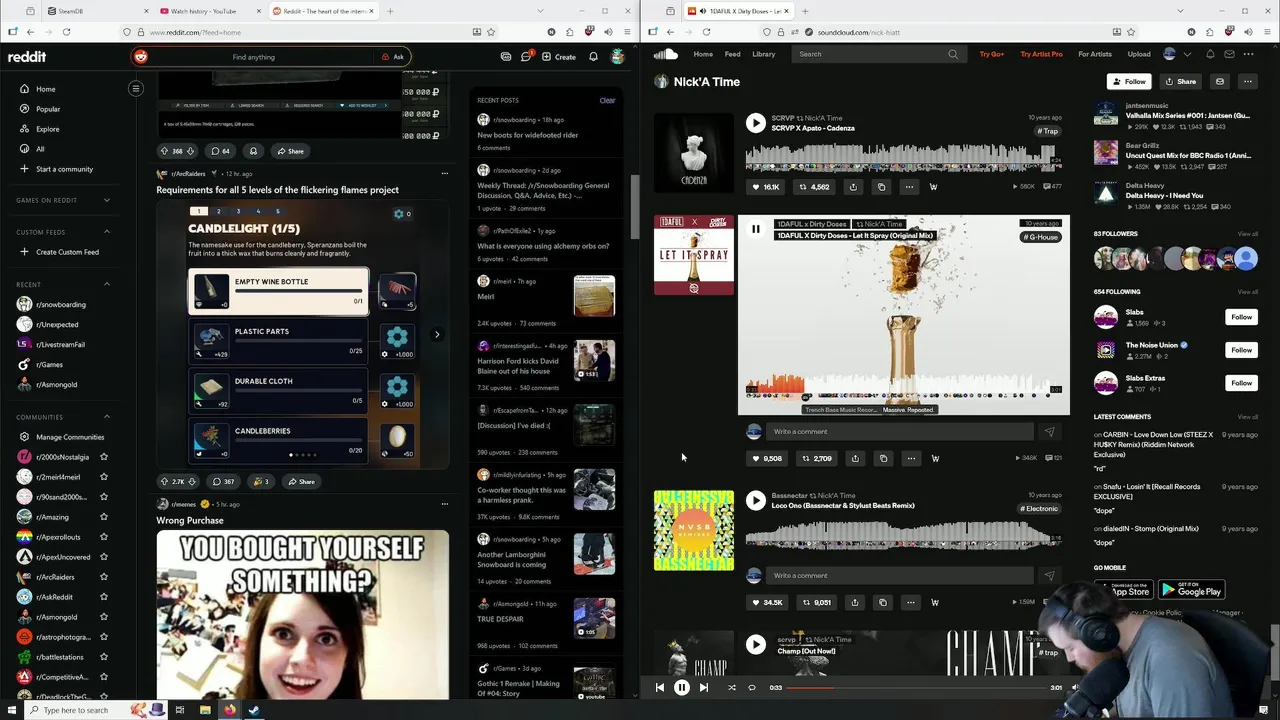Pause playback in bottom SoundCloud player bar
Viewport: 1280px width, 720px height.
coord(682,687)
